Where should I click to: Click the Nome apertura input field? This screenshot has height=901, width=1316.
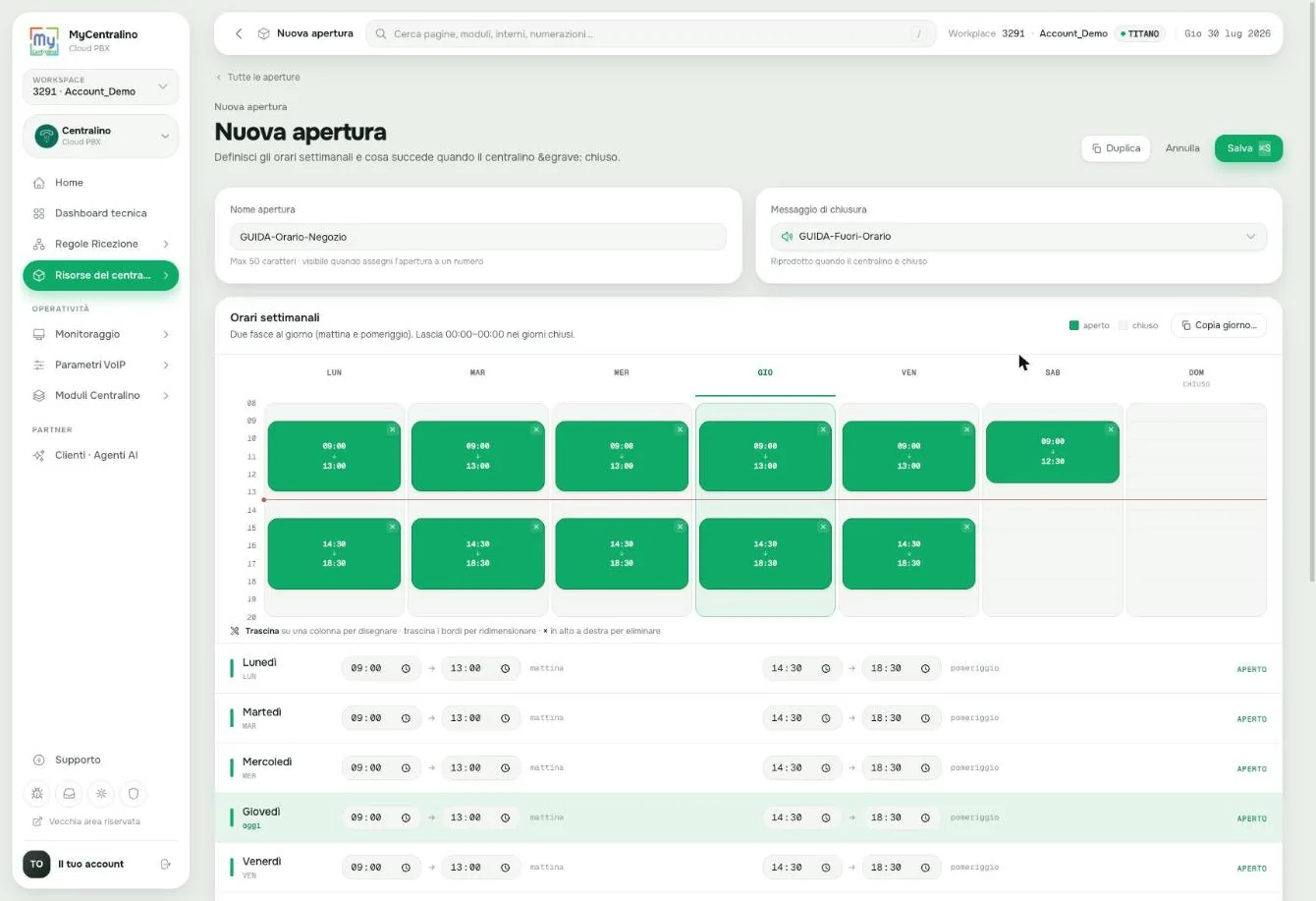click(x=478, y=237)
